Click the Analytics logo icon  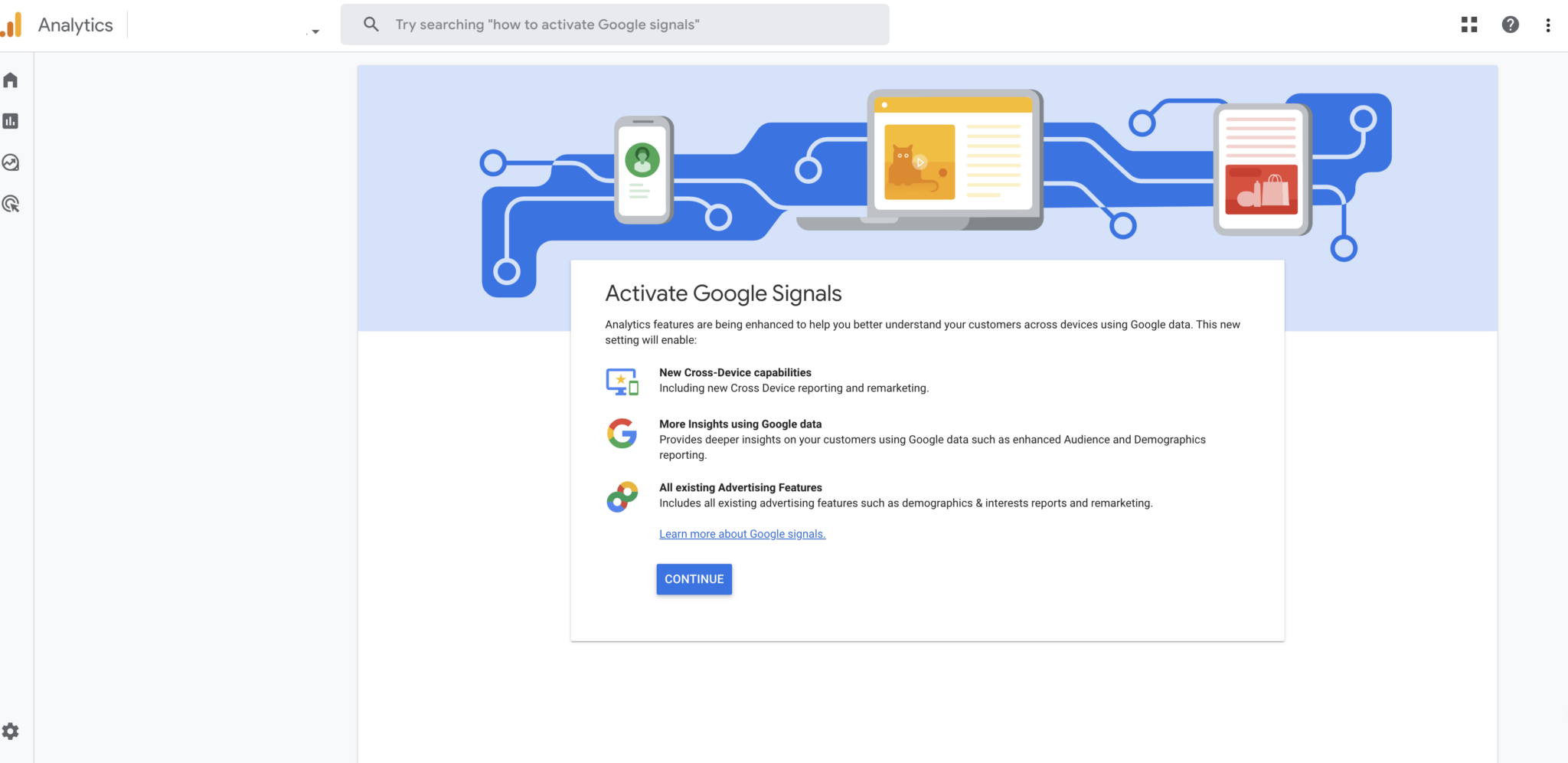tap(12, 25)
